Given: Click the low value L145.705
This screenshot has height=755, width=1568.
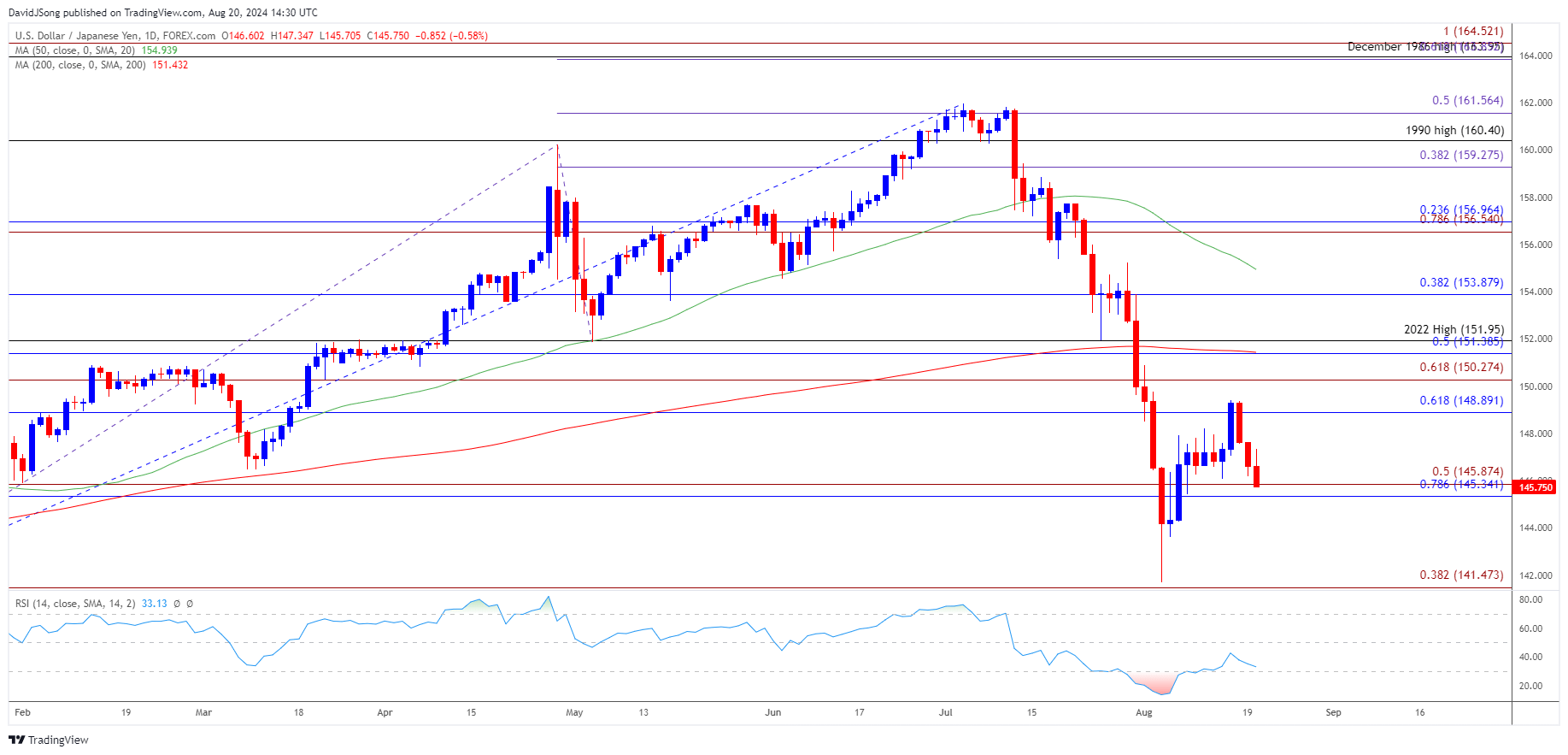Looking at the screenshot, I should [340, 36].
